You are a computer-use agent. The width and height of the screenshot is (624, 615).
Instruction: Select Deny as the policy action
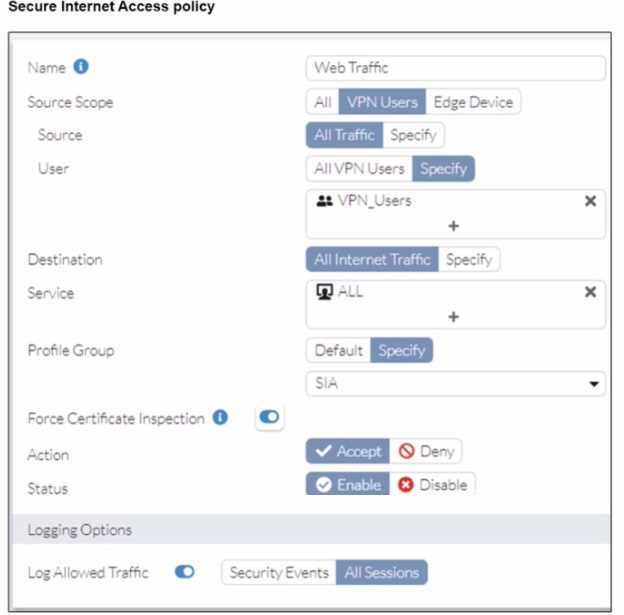[x=425, y=451]
